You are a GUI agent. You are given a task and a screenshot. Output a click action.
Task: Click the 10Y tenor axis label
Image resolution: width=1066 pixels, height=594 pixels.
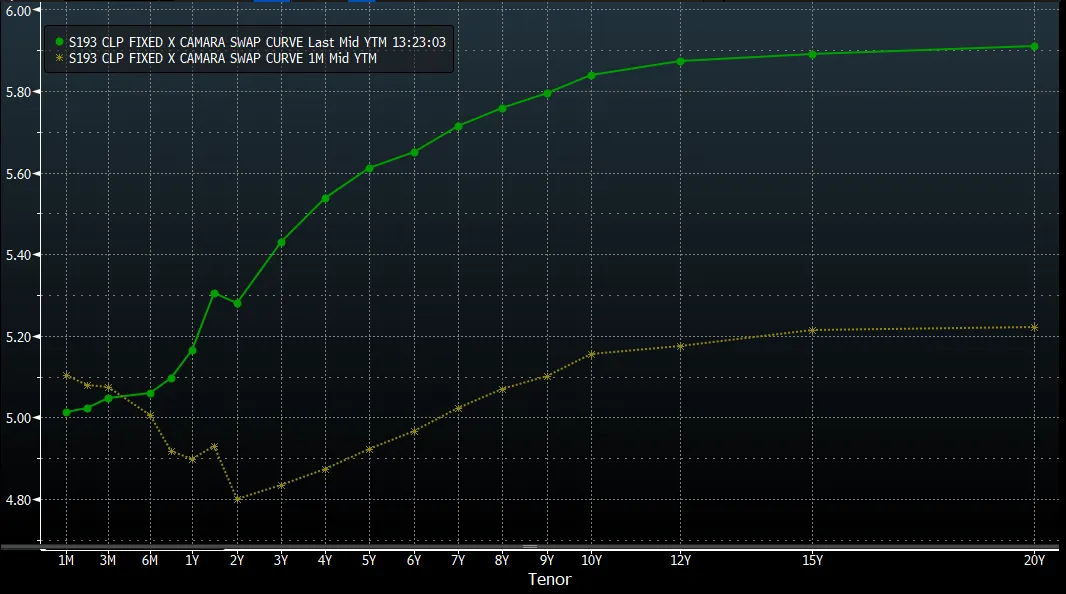(591, 561)
